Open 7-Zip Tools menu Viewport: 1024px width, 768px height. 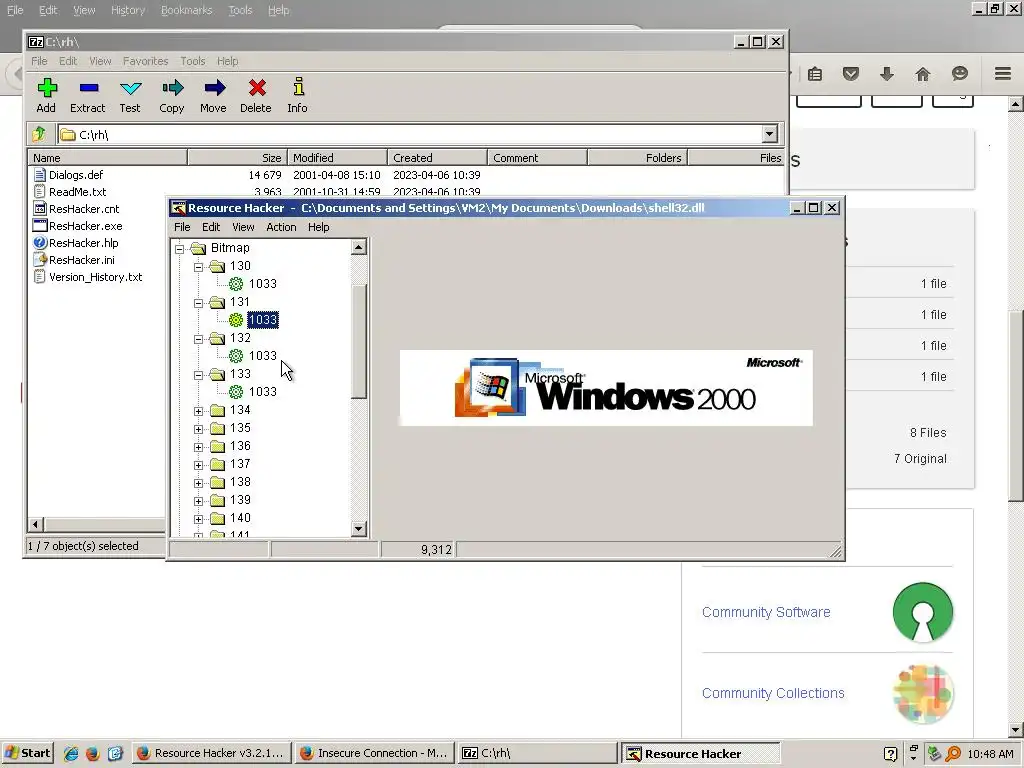(193, 61)
